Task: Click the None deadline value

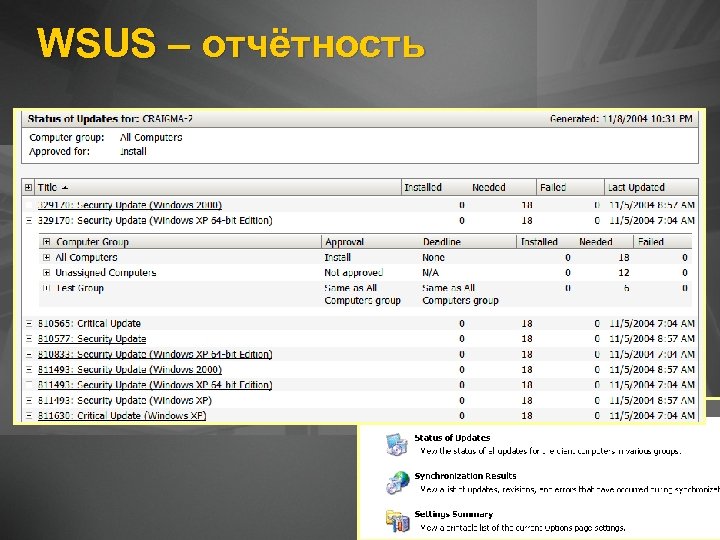Action: [433, 257]
